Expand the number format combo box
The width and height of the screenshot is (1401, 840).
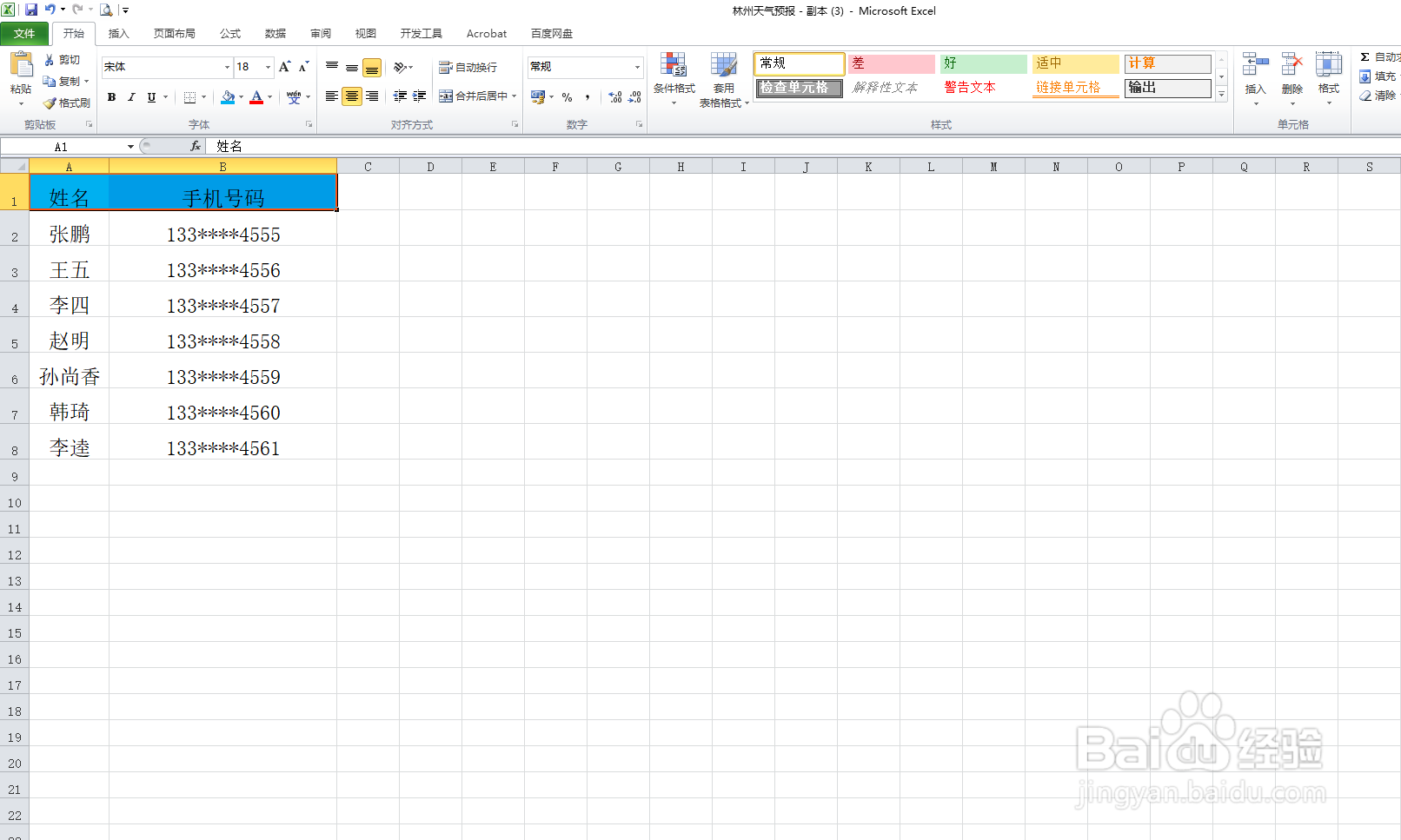click(637, 67)
